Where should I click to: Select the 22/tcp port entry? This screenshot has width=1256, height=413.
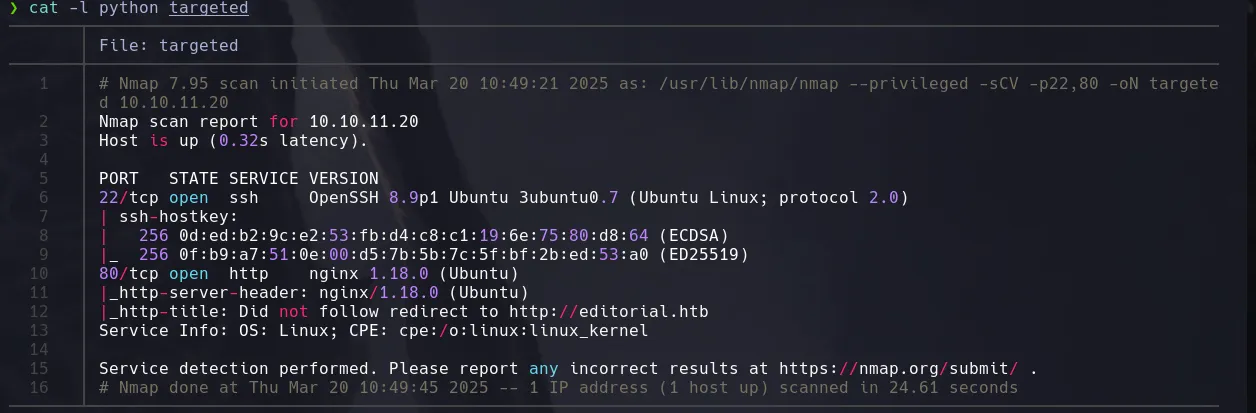(124, 197)
